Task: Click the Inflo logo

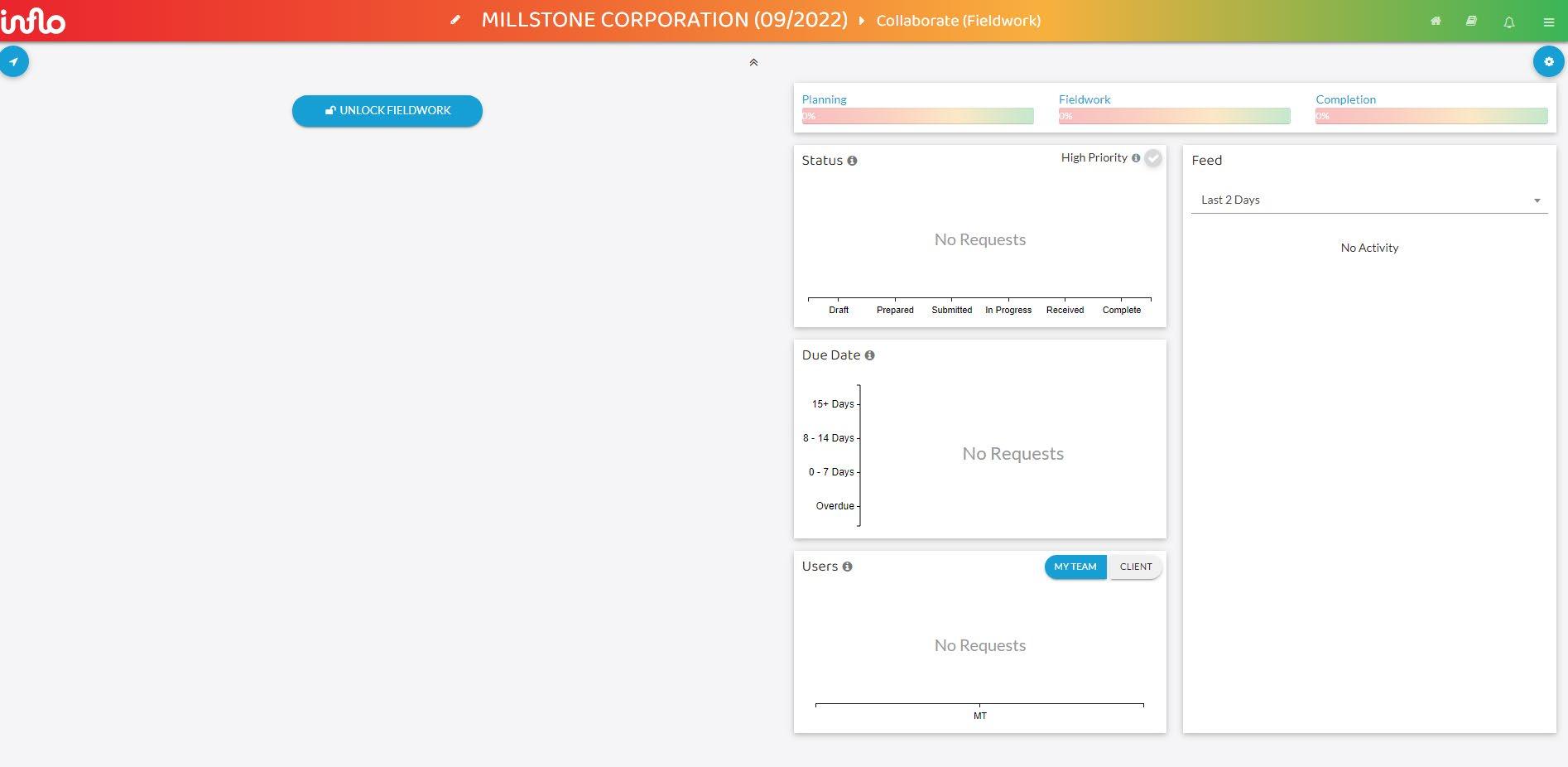Action: point(33,21)
